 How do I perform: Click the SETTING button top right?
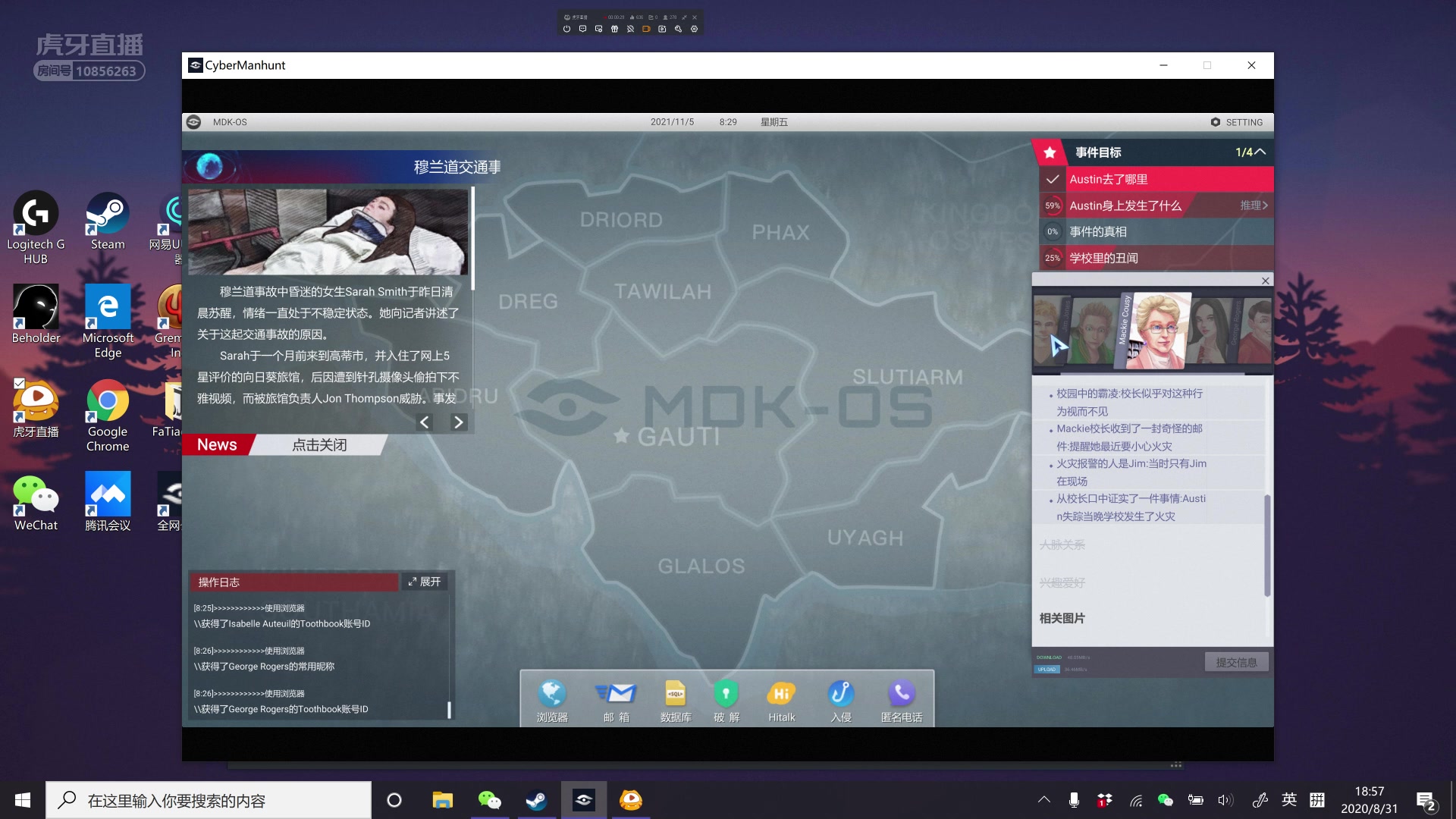[1237, 121]
